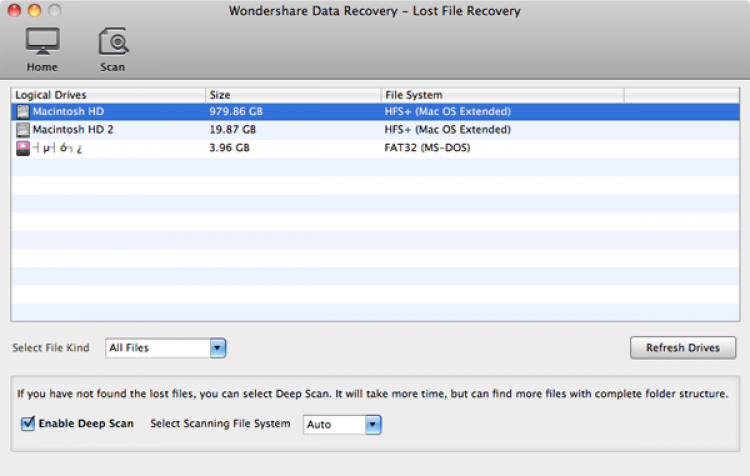Click the Macintosh HD drive icon
Viewport: 750px width, 476px height.
pos(22,111)
